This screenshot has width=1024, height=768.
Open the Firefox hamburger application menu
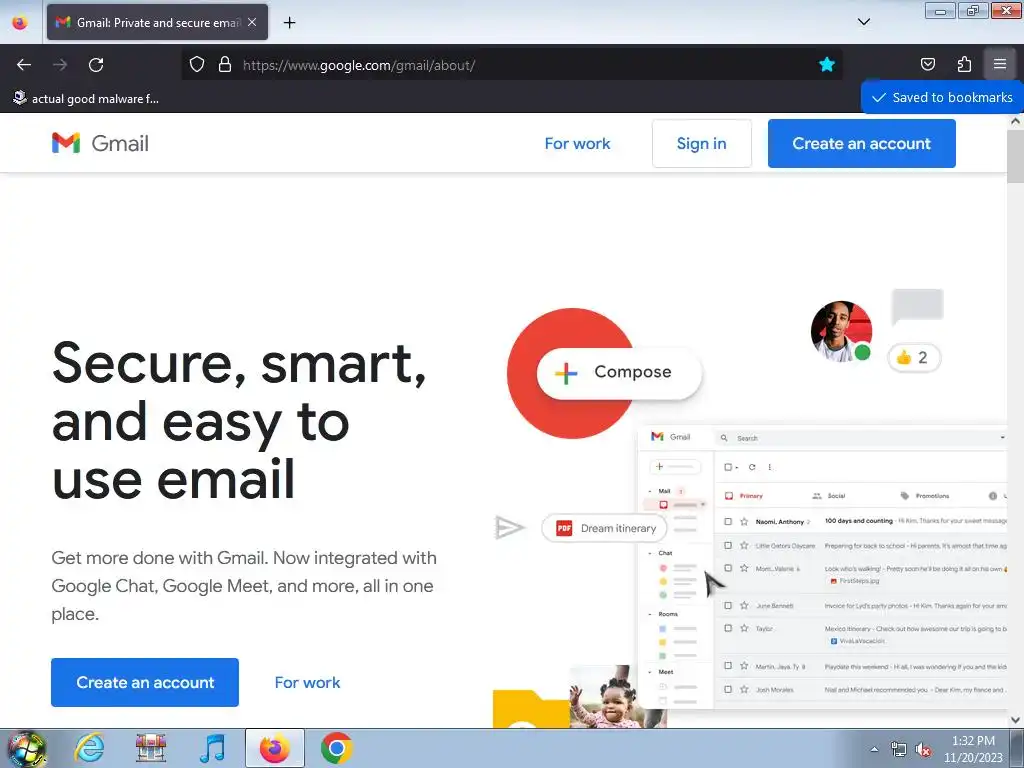pyautogui.click(x=999, y=64)
